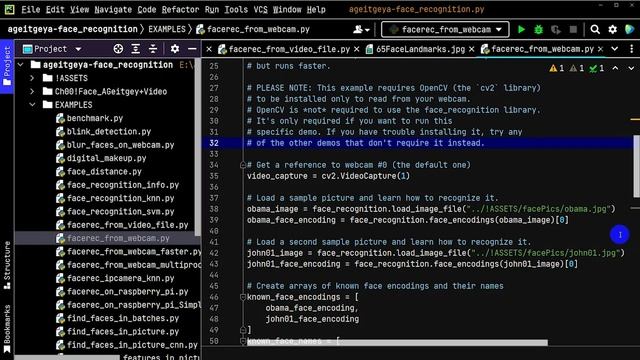Click the weak warning indicator
The width and height of the screenshot is (640, 360).
tap(577, 68)
